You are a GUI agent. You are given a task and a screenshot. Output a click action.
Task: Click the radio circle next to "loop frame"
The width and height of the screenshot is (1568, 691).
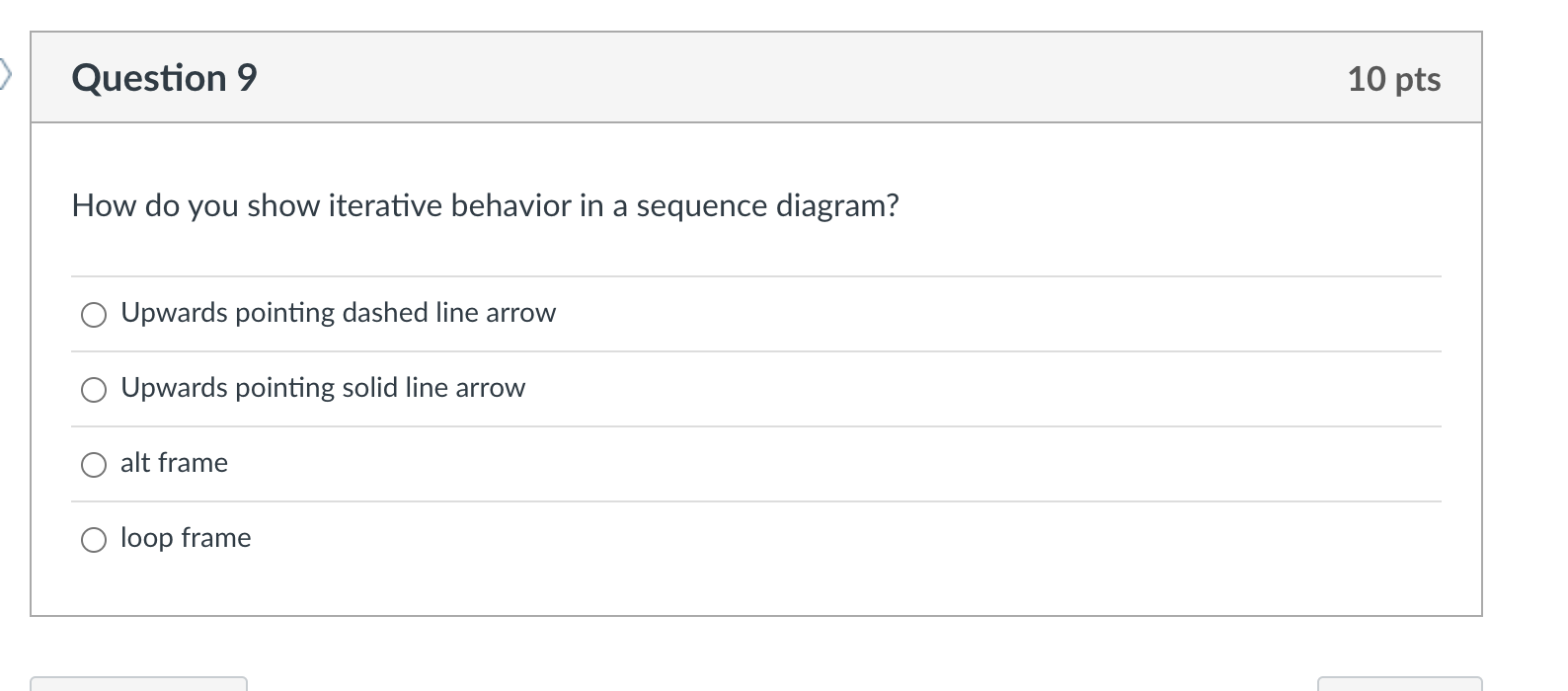94,539
